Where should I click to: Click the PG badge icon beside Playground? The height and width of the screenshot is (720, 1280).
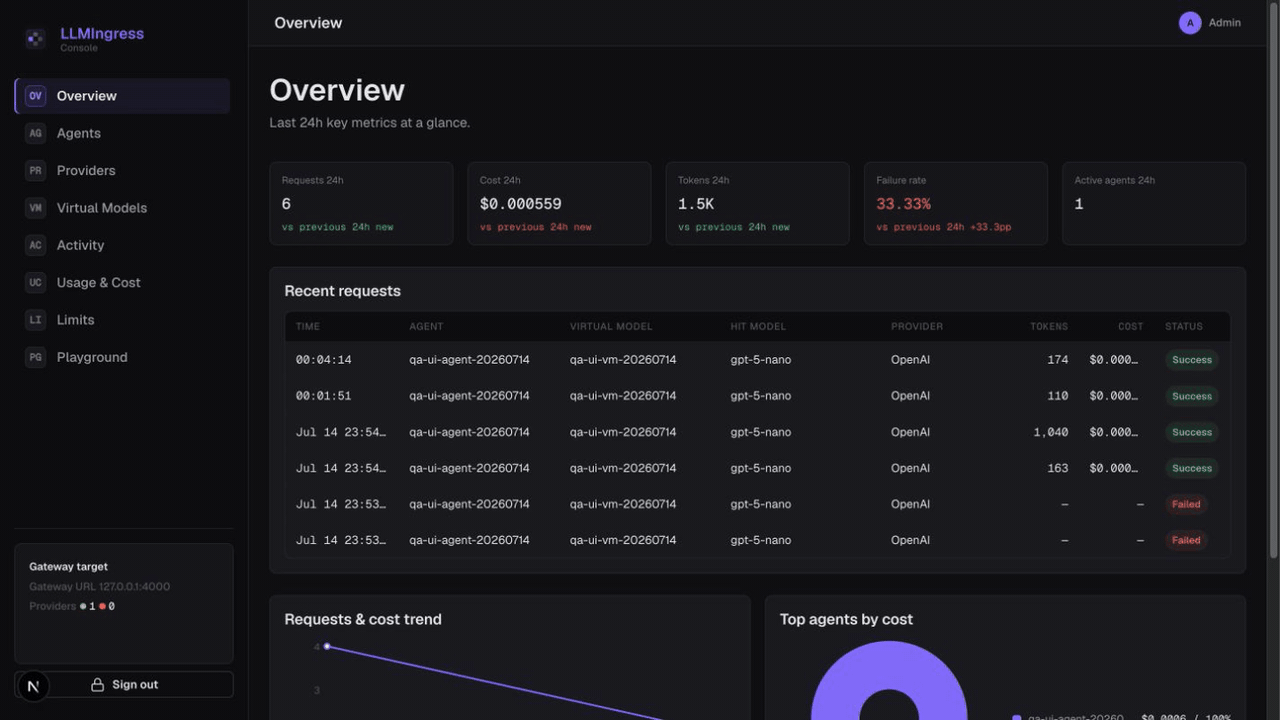[35, 357]
